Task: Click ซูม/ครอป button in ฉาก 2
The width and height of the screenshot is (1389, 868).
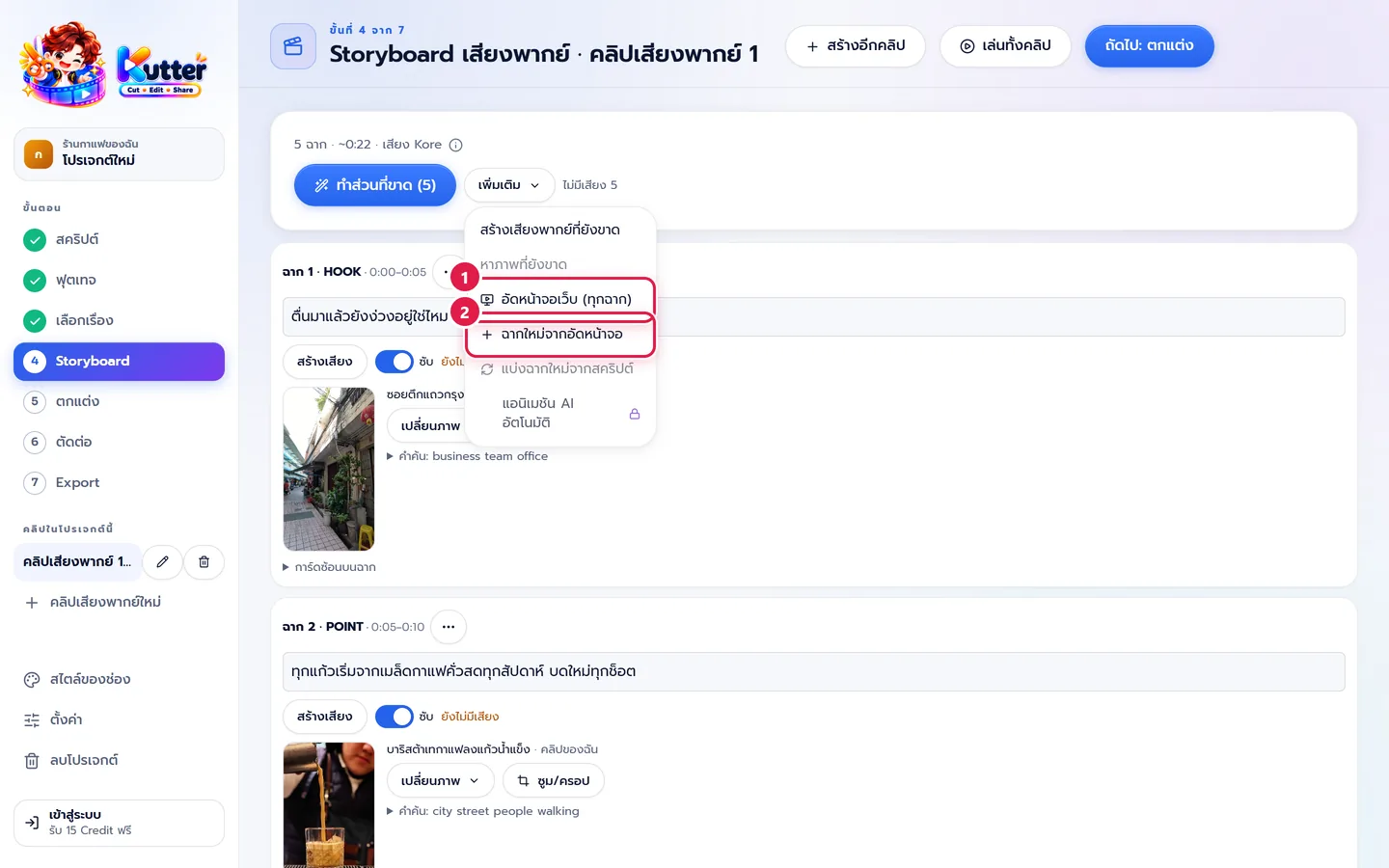Action: click(x=554, y=780)
